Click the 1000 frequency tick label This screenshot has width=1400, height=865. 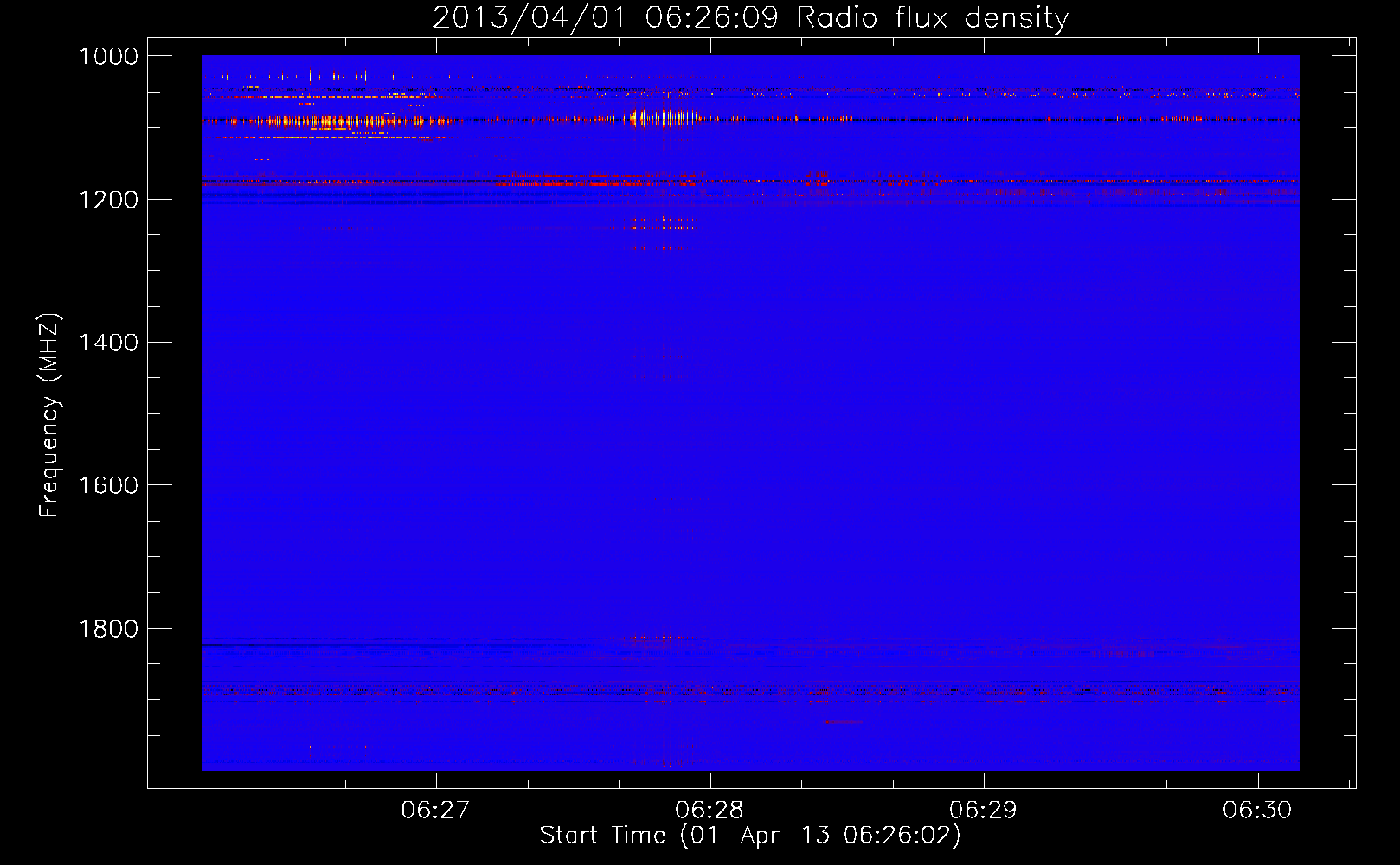108,56
